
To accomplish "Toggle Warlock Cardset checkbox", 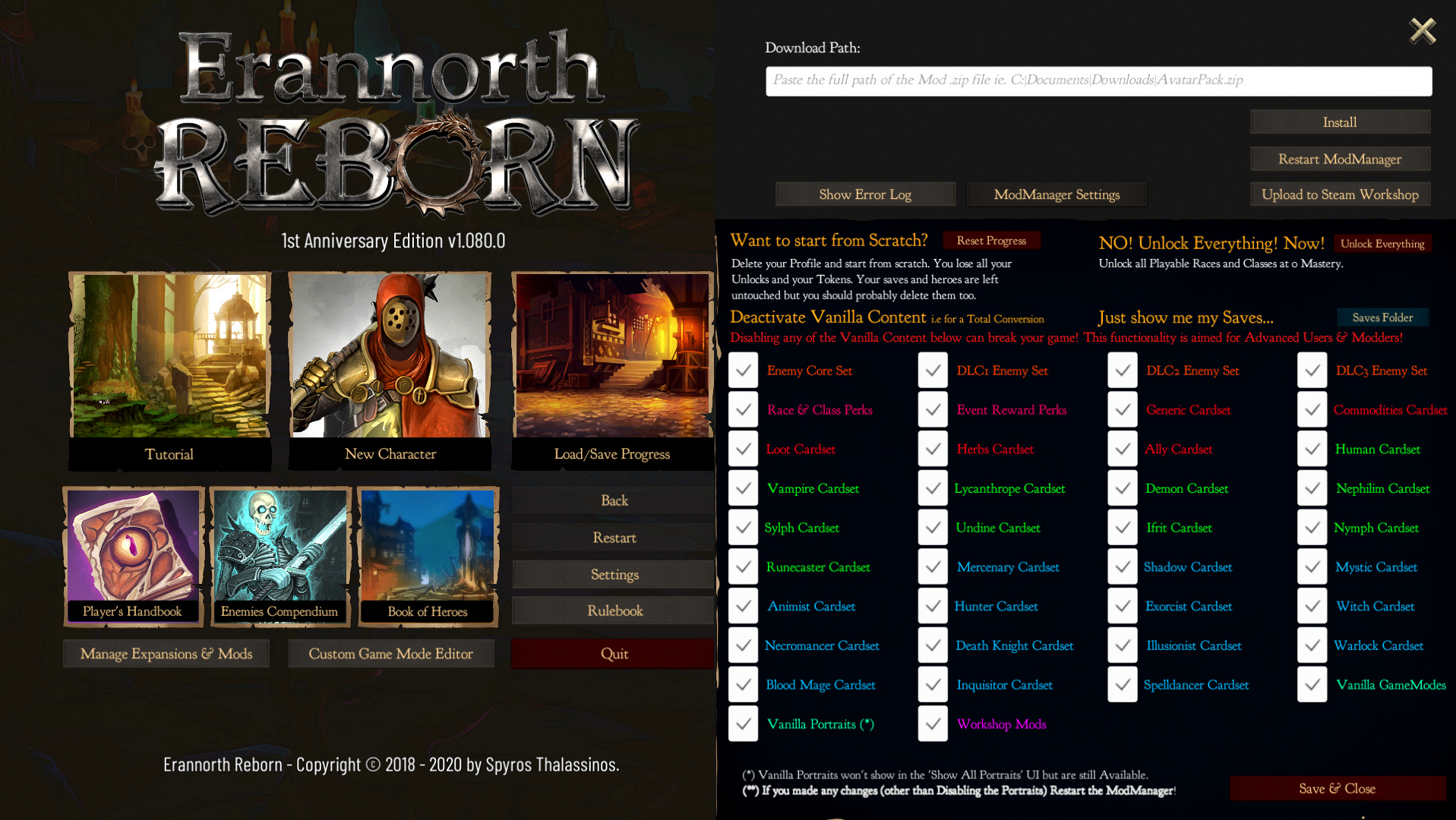I will tap(1312, 646).
